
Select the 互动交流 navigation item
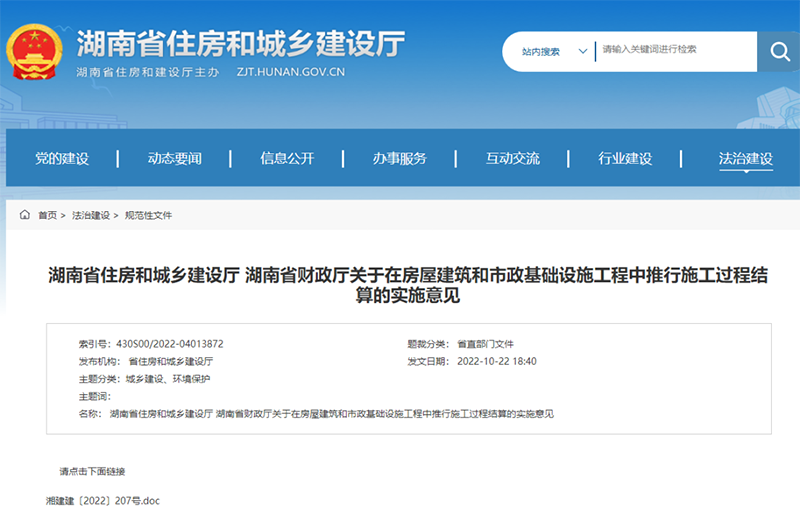pos(512,158)
